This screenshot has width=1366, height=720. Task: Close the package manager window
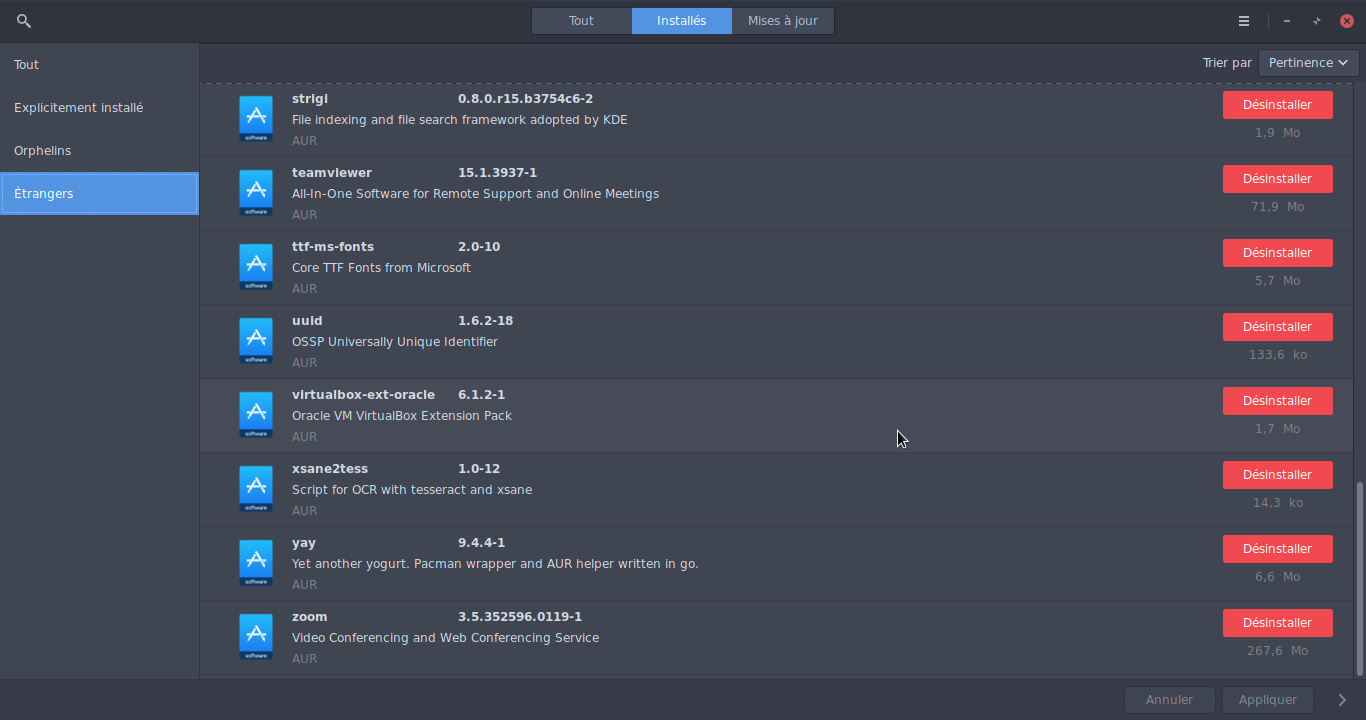(1347, 21)
